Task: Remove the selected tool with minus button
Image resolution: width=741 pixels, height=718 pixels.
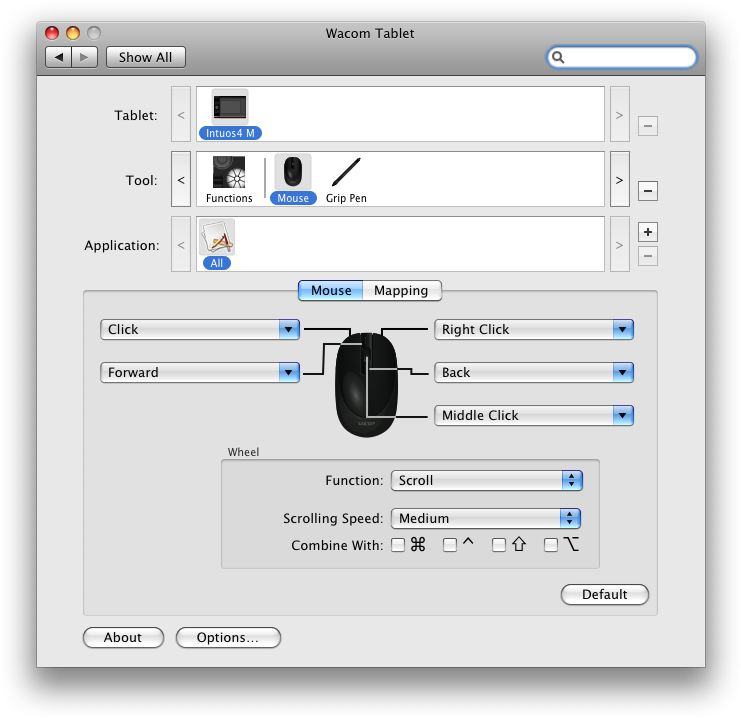Action: coord(648,191)
